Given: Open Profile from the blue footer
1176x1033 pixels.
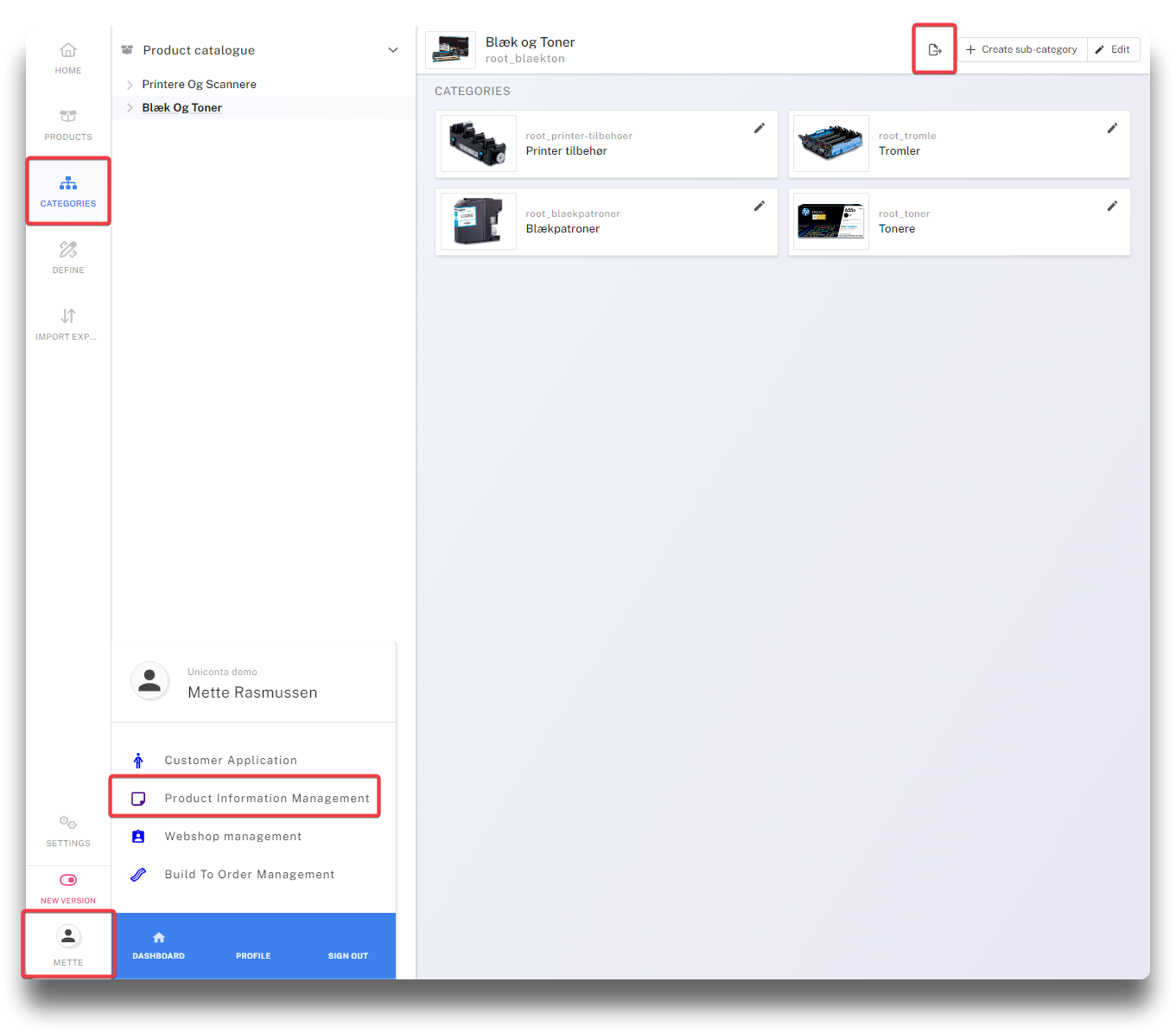Looking at the screenshot, I should tap(253, 955).
